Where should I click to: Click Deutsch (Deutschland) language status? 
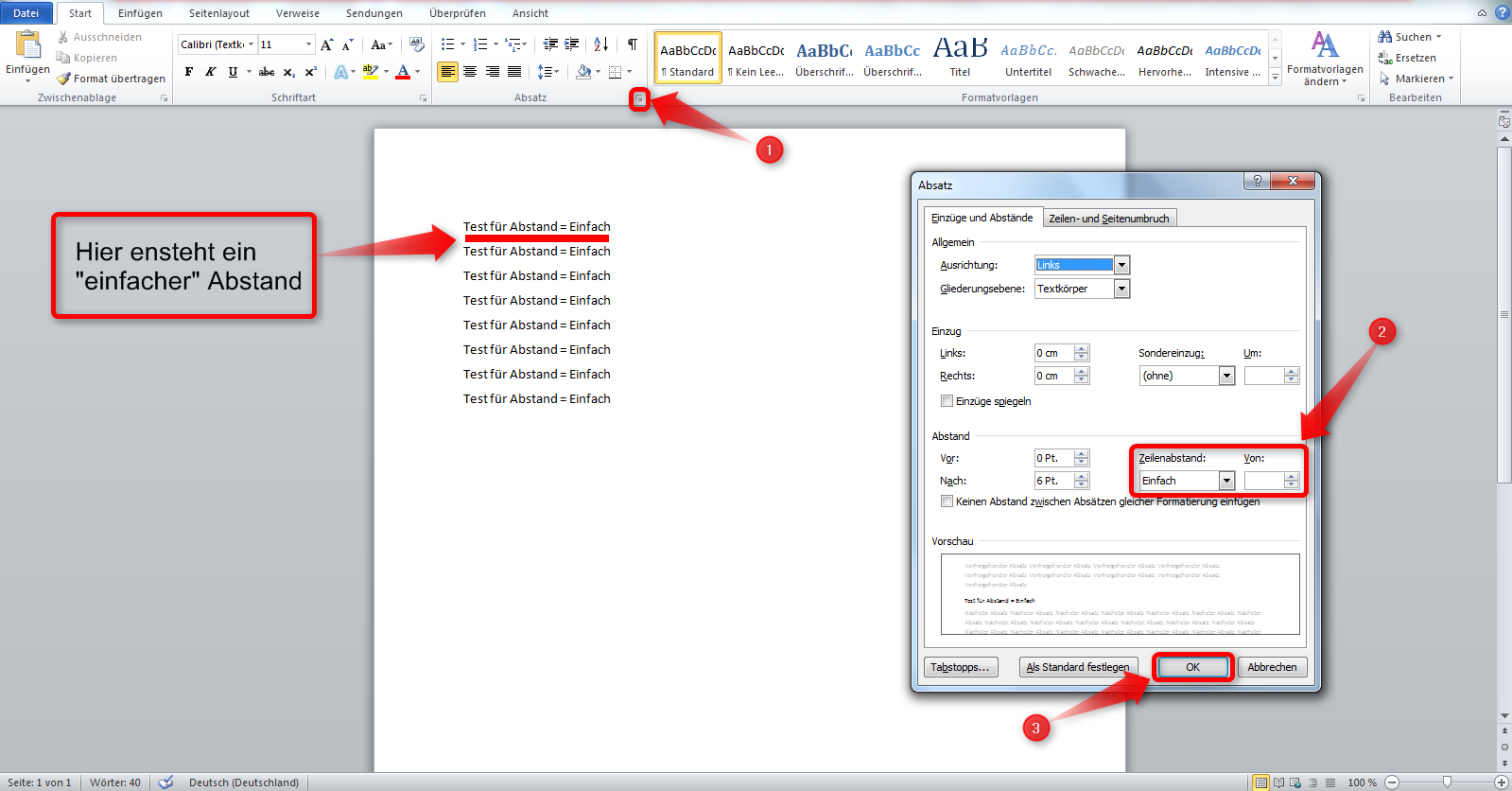[x=244, y=782]
